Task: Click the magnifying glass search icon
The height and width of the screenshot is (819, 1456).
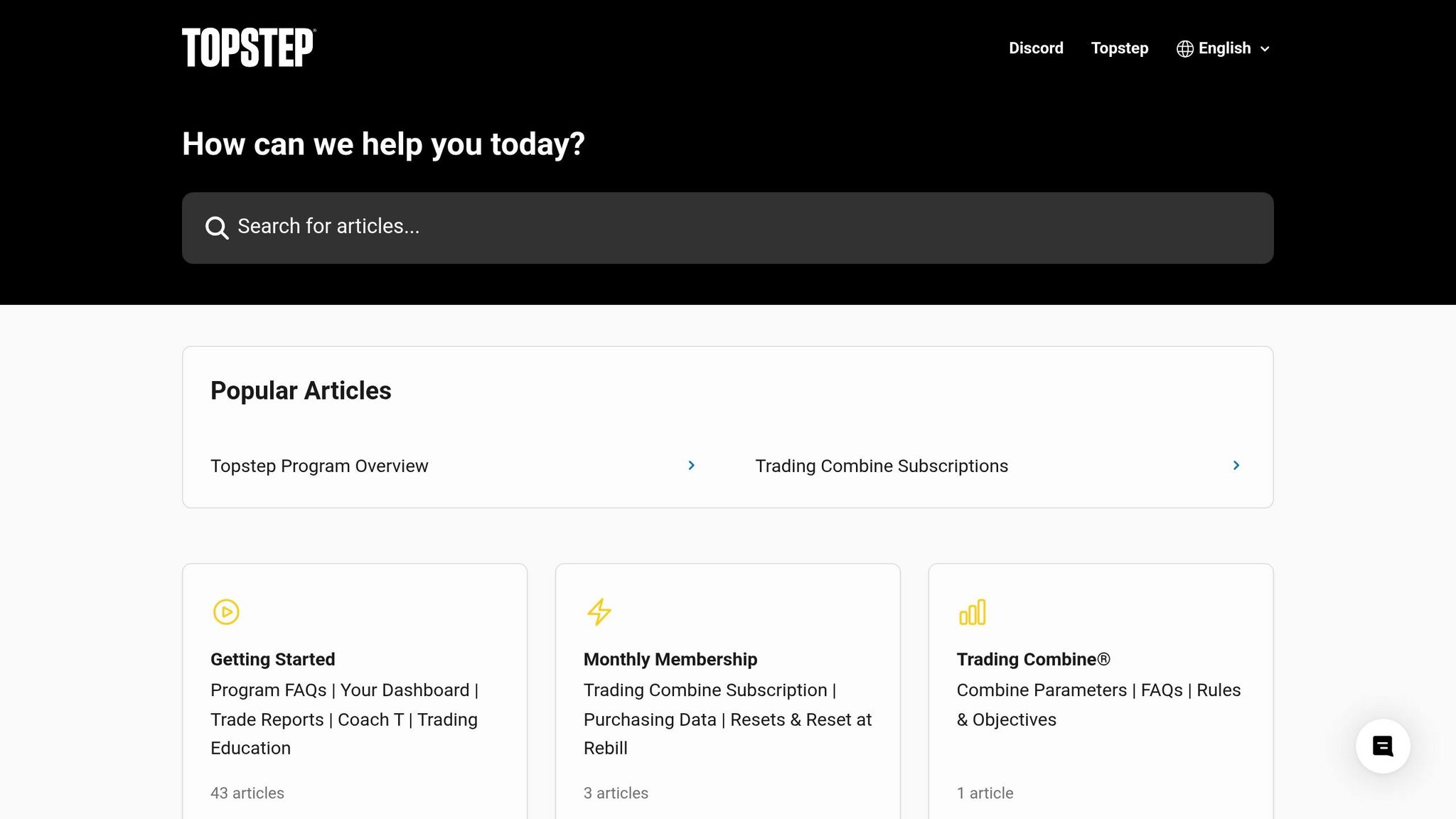Action: point(217,227)
